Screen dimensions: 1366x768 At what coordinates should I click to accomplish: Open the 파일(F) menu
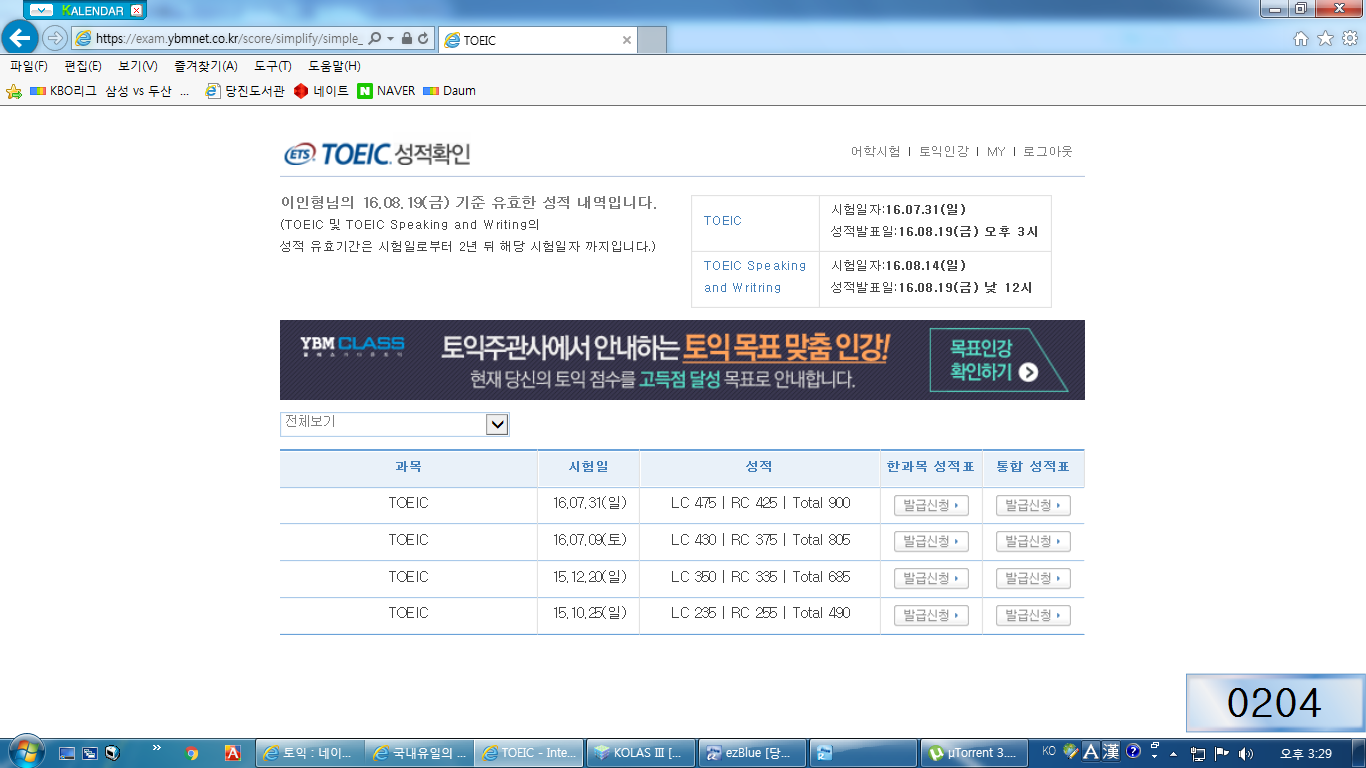pos(29,66)
